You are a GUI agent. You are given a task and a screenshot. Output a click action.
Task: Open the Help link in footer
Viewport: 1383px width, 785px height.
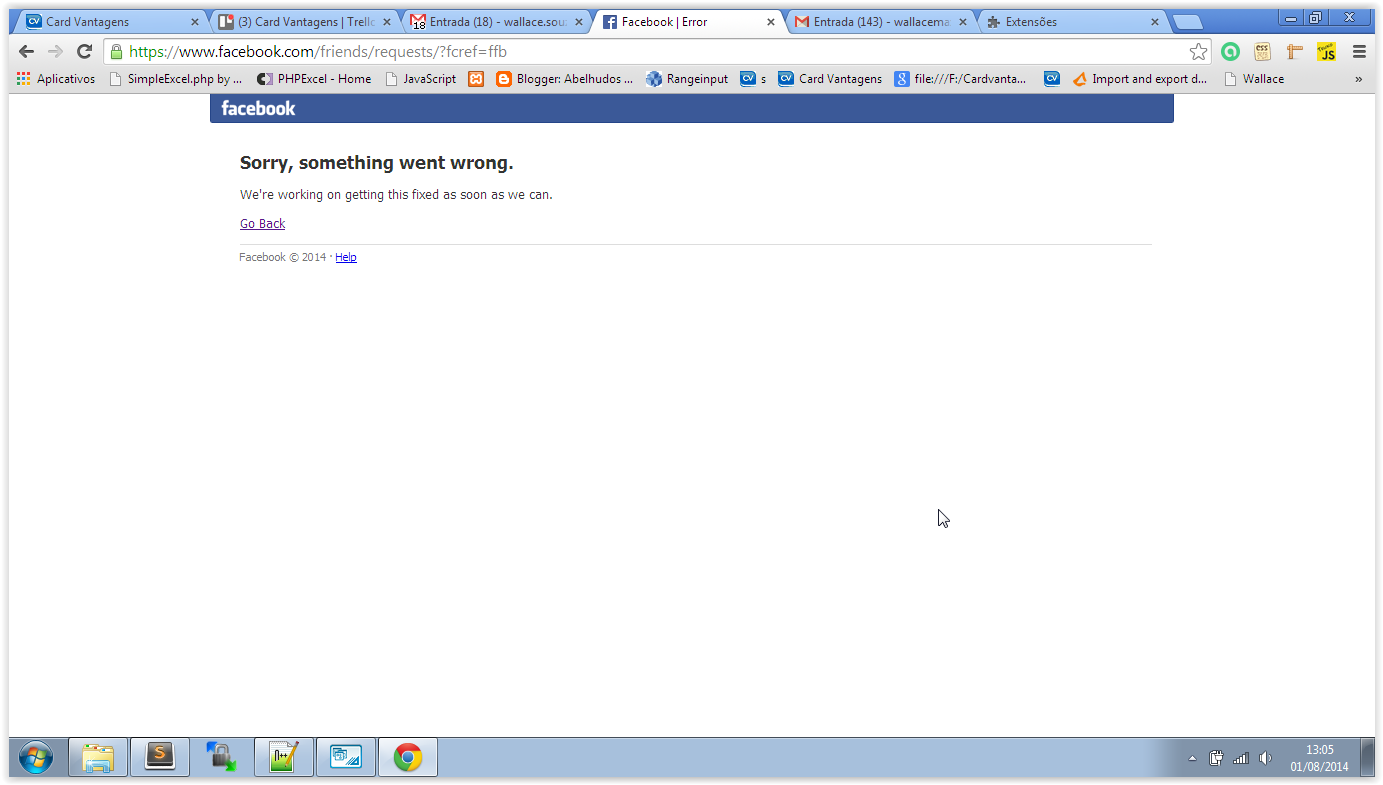click(x=346, y=258)
